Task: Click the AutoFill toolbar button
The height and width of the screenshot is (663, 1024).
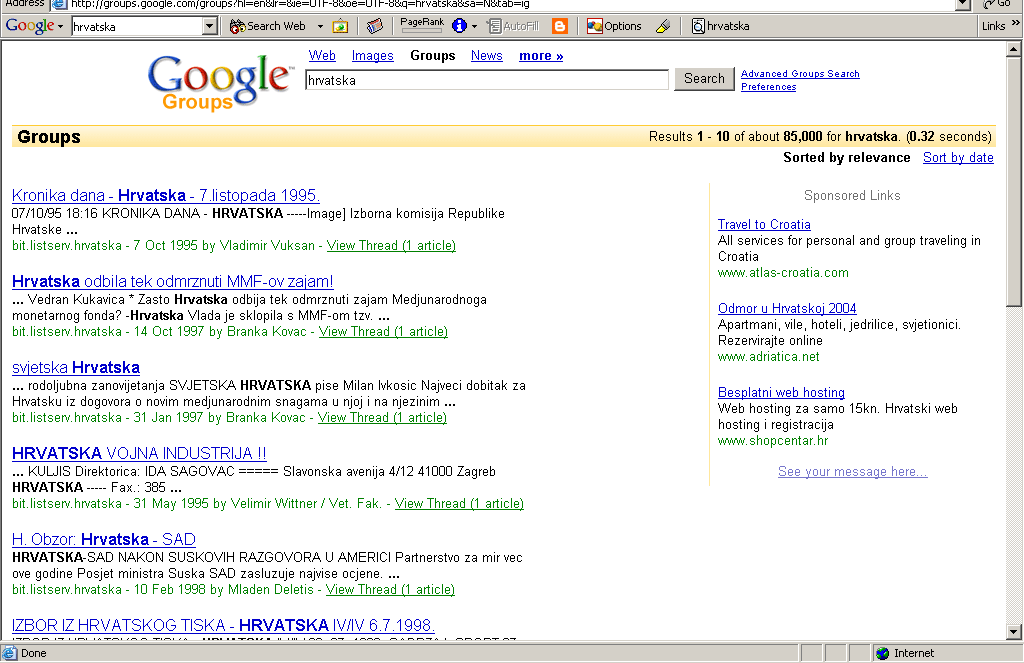Action: click(x=513, y=26)
